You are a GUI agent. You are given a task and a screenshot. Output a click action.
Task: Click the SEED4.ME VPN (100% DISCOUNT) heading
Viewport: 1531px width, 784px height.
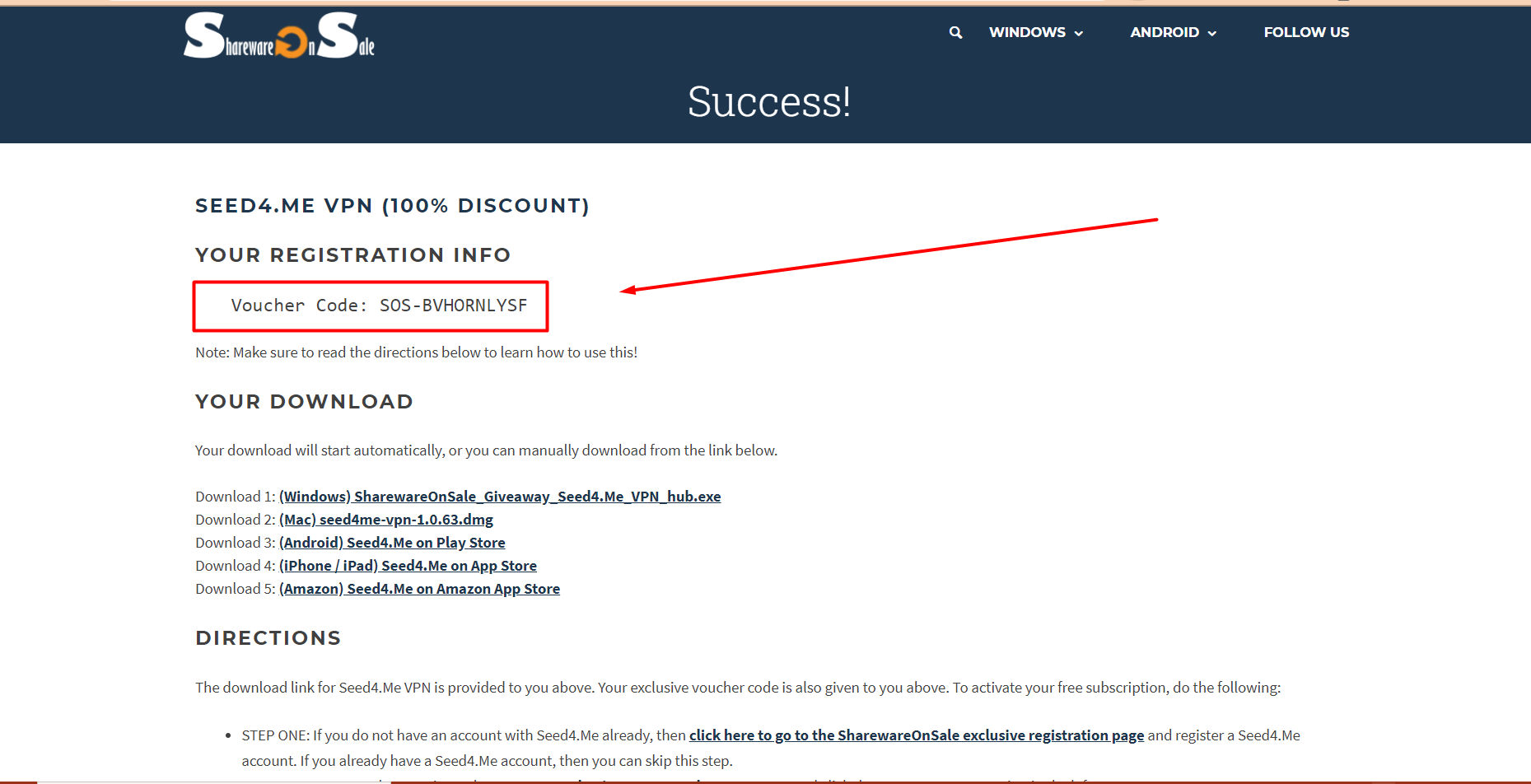coord(392,206)
